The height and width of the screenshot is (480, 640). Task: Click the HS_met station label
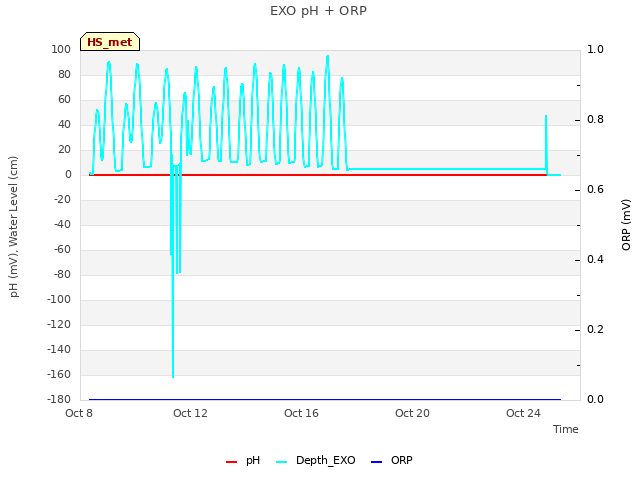click(x=110, y=42)
